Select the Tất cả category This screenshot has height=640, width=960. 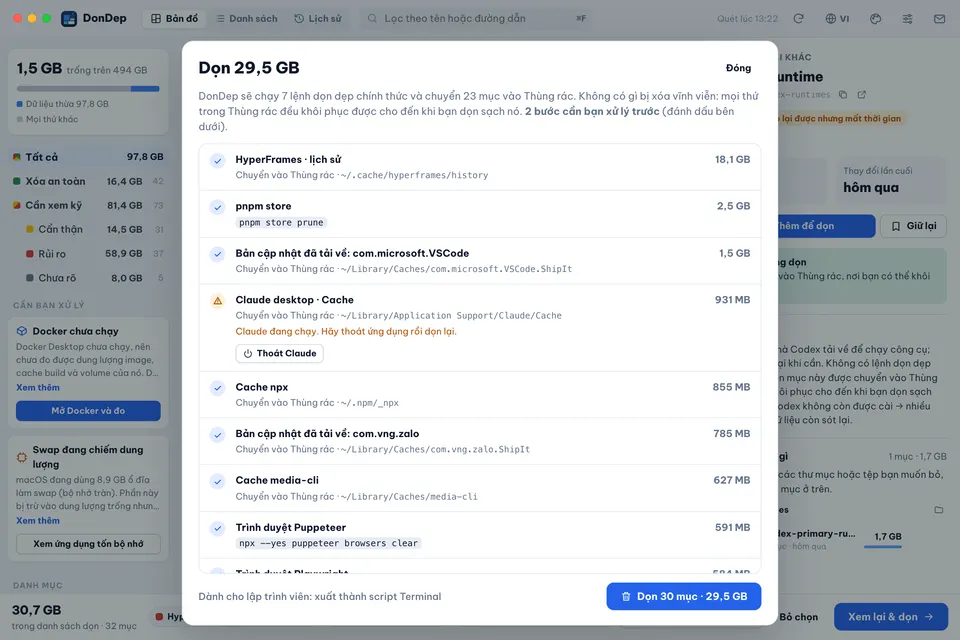[88, 157]
